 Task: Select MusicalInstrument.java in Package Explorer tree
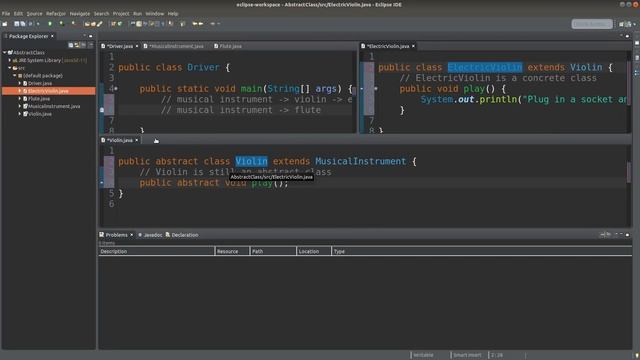point(54,106)
